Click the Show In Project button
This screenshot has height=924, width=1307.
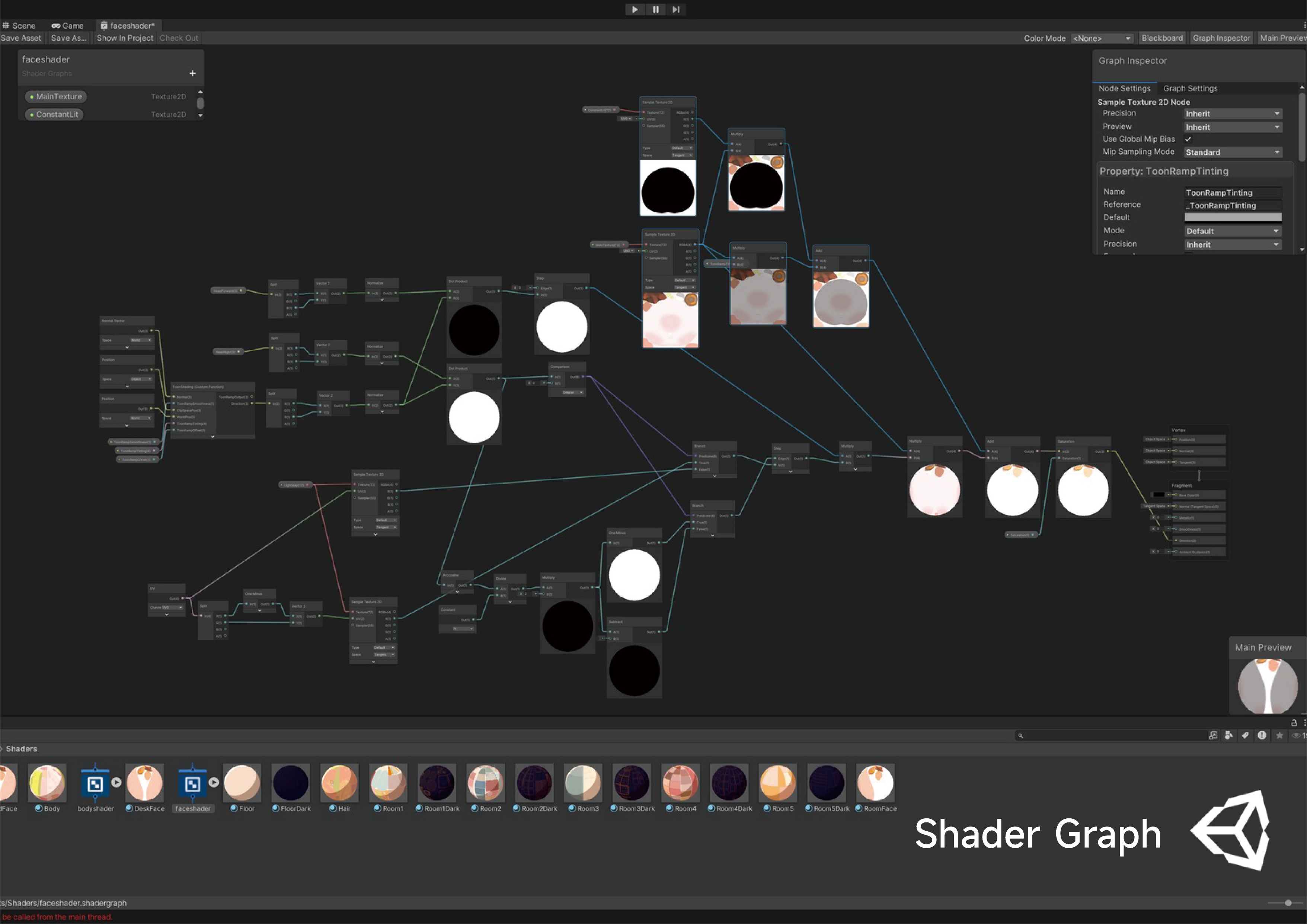(124, 38)
